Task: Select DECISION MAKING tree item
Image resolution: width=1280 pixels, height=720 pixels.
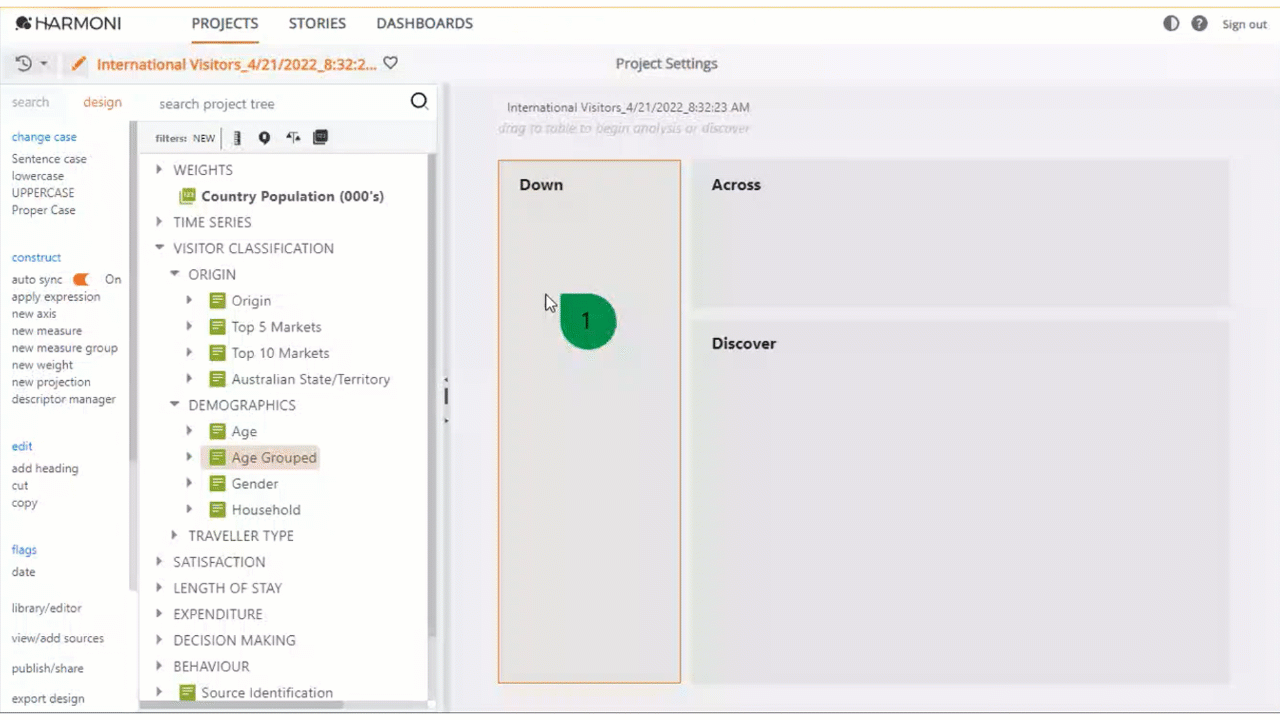Action: pyautogui.click(x=234, y=640)
